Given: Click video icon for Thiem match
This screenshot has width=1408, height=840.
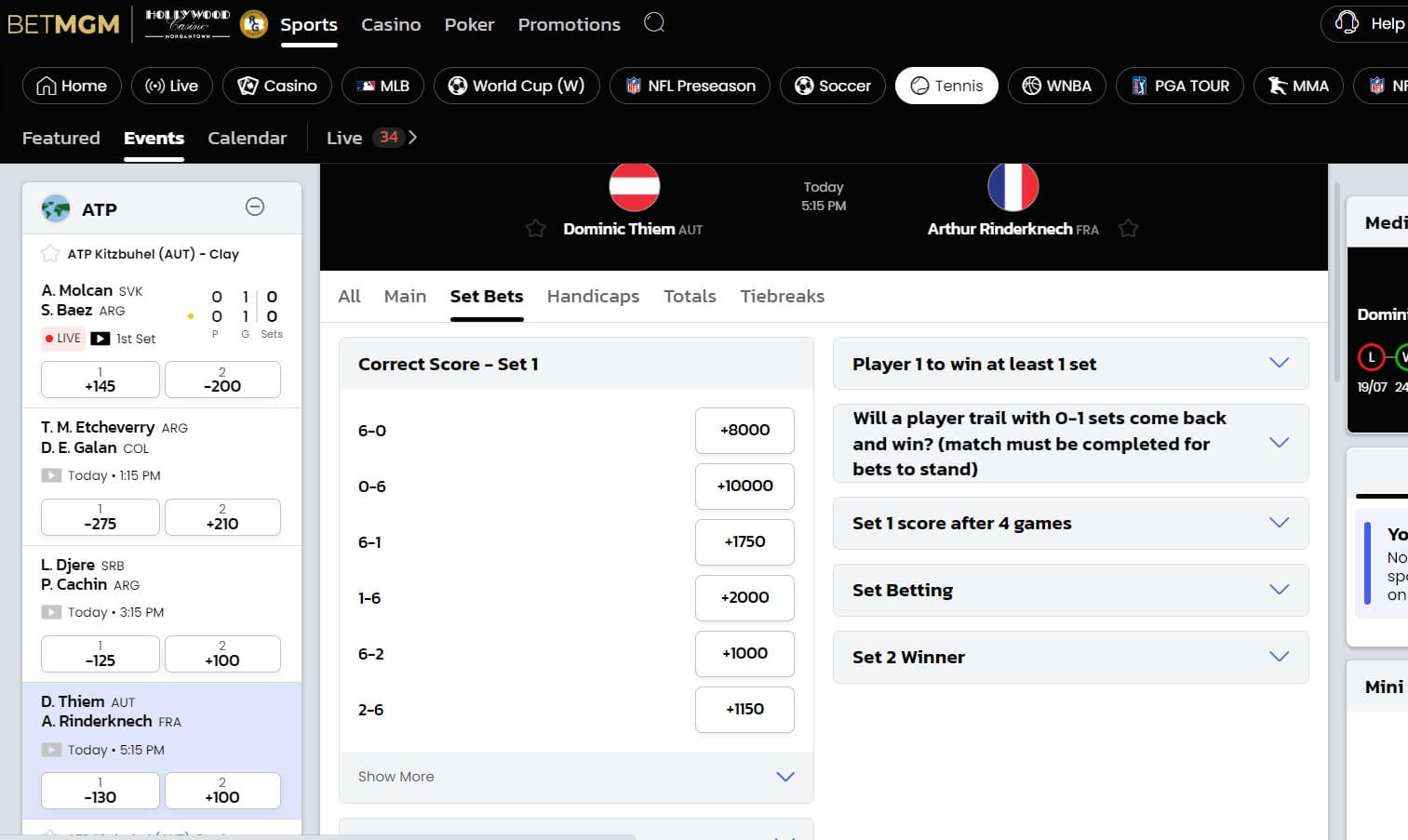Looking at the screenshot, I should 51,750.
